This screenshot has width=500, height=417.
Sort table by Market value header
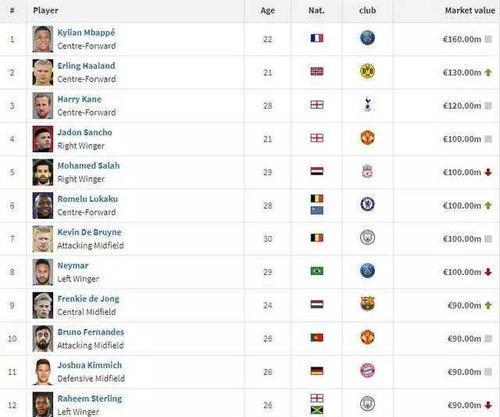coord(470,11)
